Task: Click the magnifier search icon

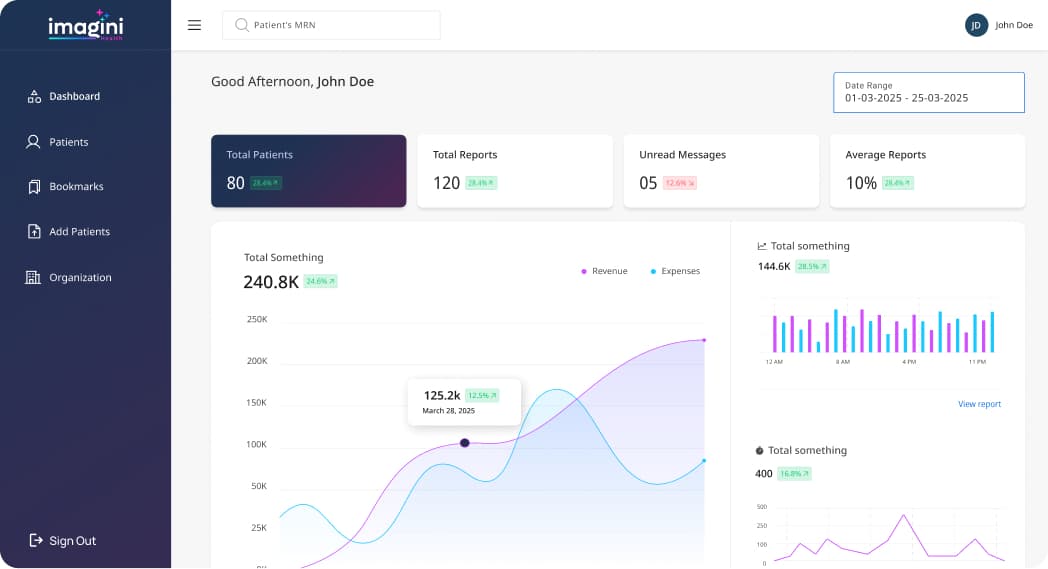Action: (x=241, y=25)
